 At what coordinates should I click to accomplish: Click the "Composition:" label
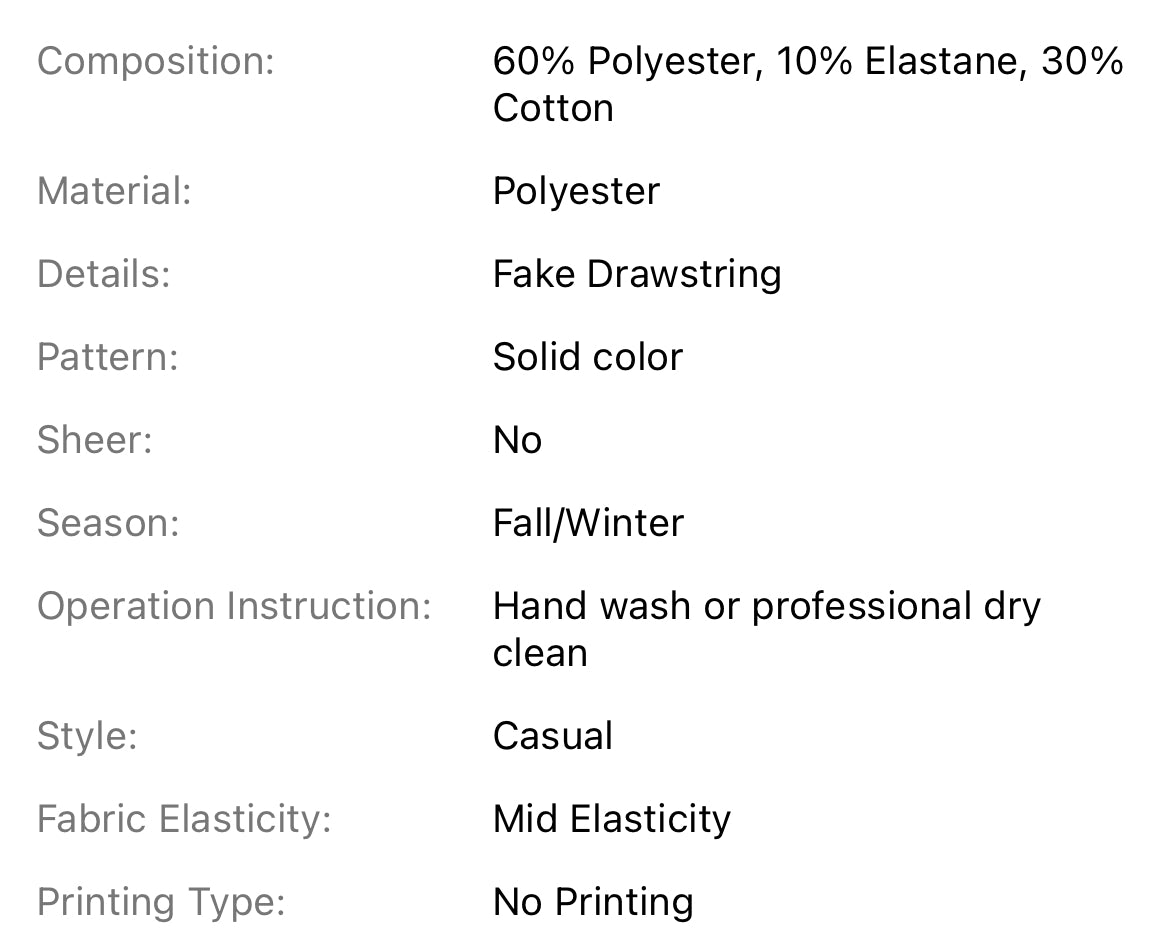point(155,62)
